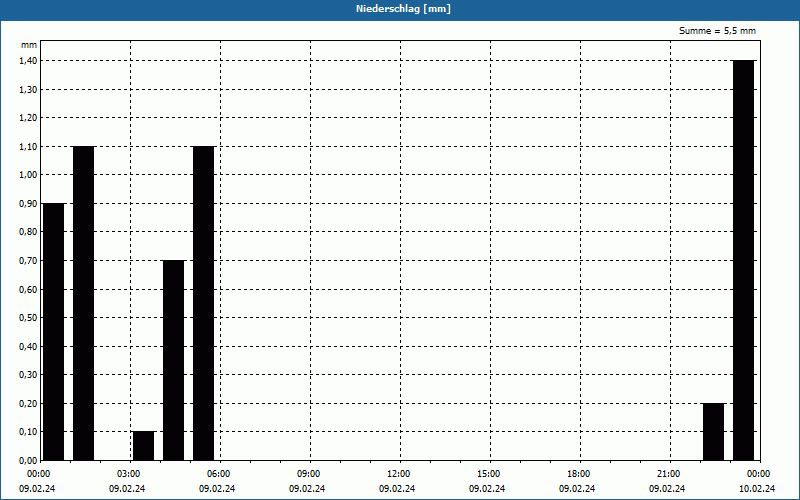The image size is (800, 500).
Task: Click the 1,10 mm bar before 06:00
Action: [204, 303]
